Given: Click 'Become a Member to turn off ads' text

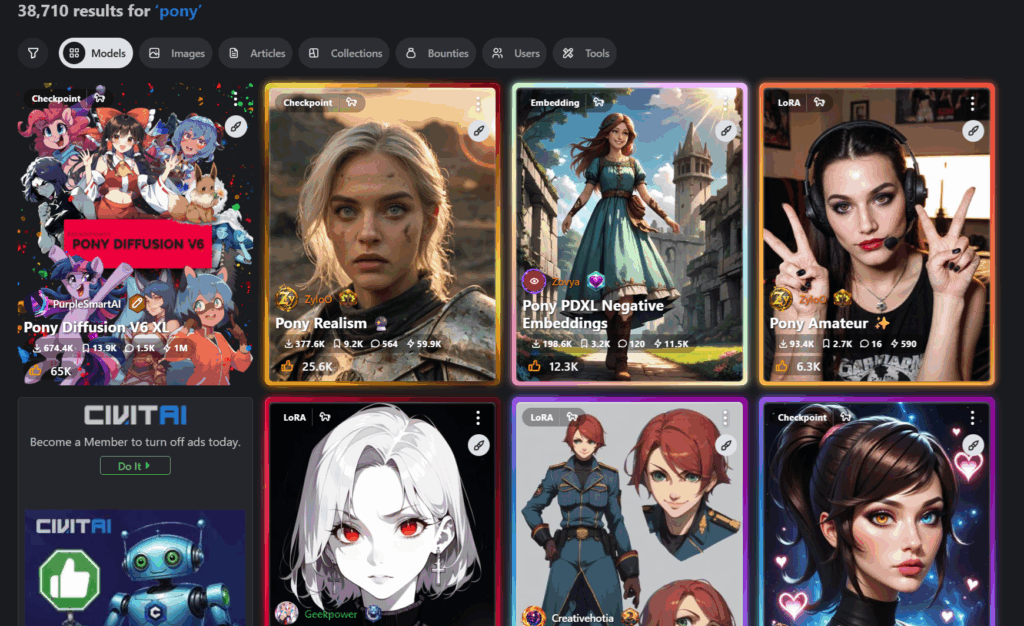Looking at the screenshot, I should (135, 442).
